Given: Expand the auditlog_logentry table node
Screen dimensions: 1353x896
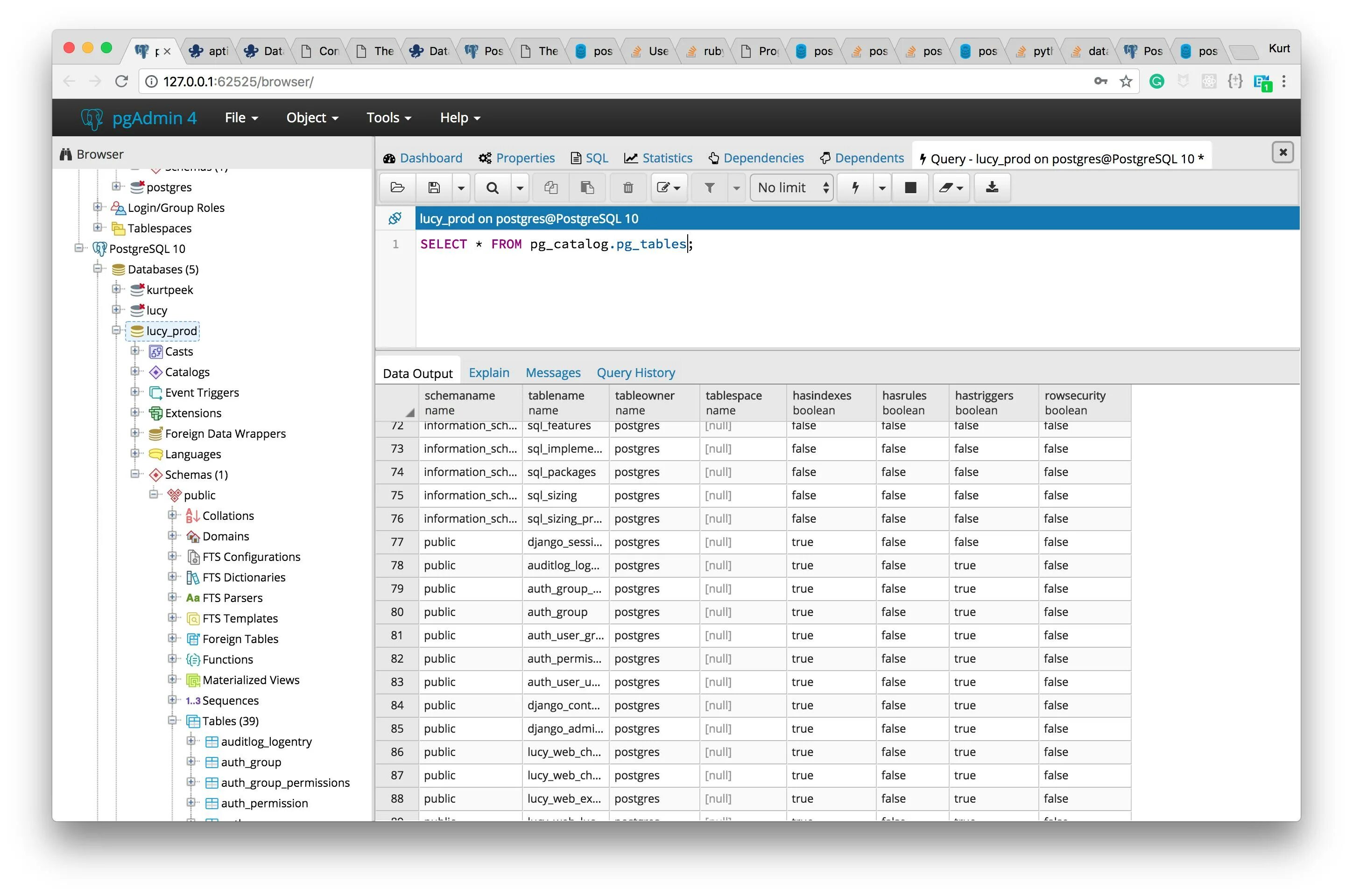Looking at the screenshot, I should click(x=191, y=741).
